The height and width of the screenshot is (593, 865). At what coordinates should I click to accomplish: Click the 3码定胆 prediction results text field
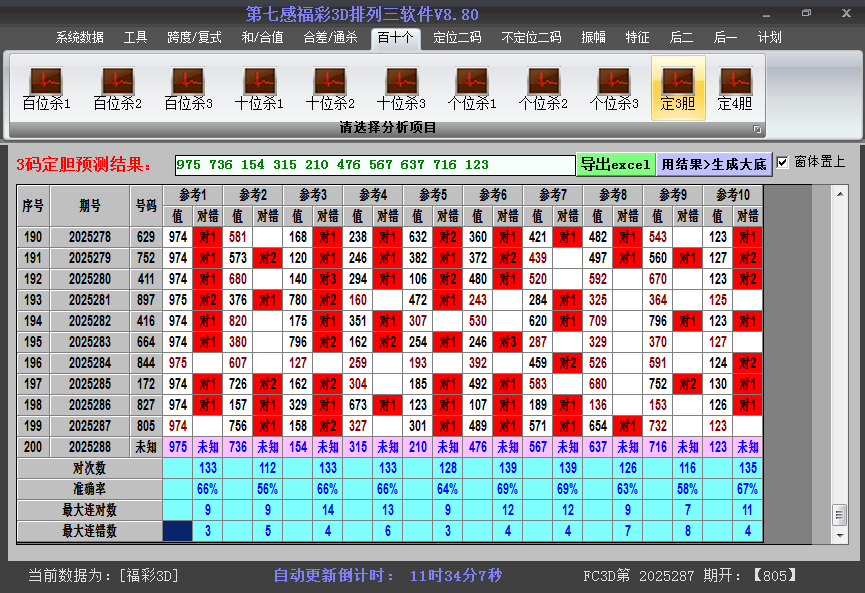coord(374,164)
